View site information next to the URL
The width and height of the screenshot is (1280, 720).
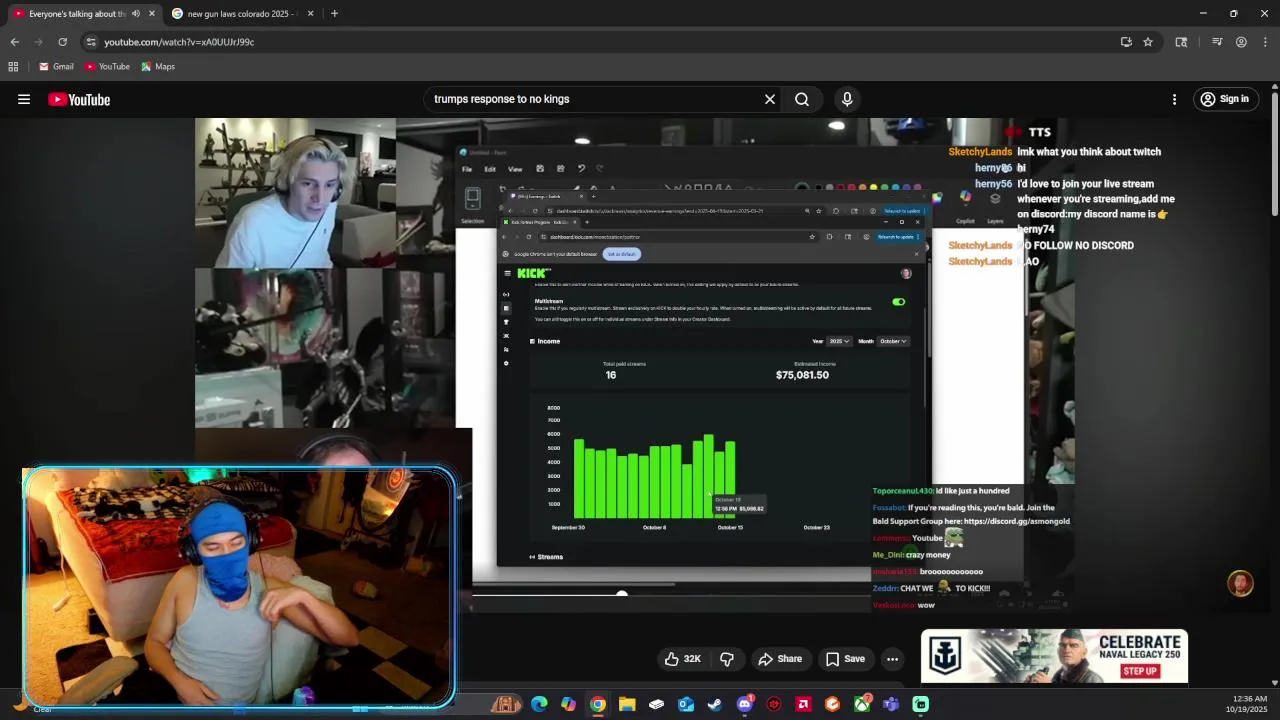[91, 42]
